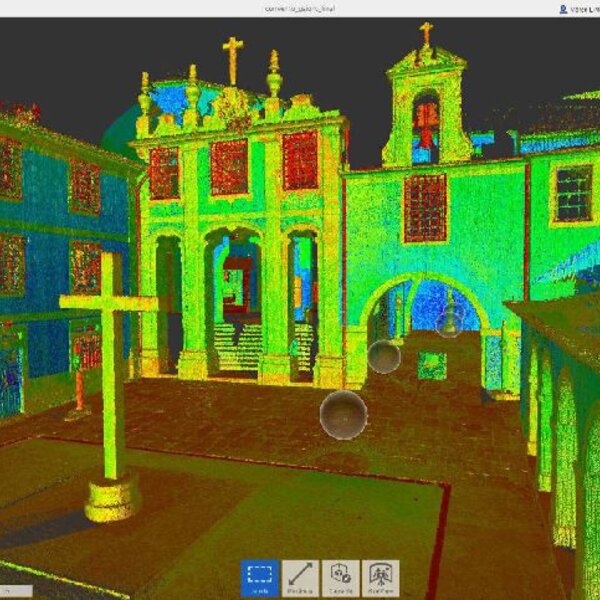Open the 3D box edit tool
Image resolution: width=600 pixels, height=600 pixels.
pyautogui.click(x=340, y=578)
